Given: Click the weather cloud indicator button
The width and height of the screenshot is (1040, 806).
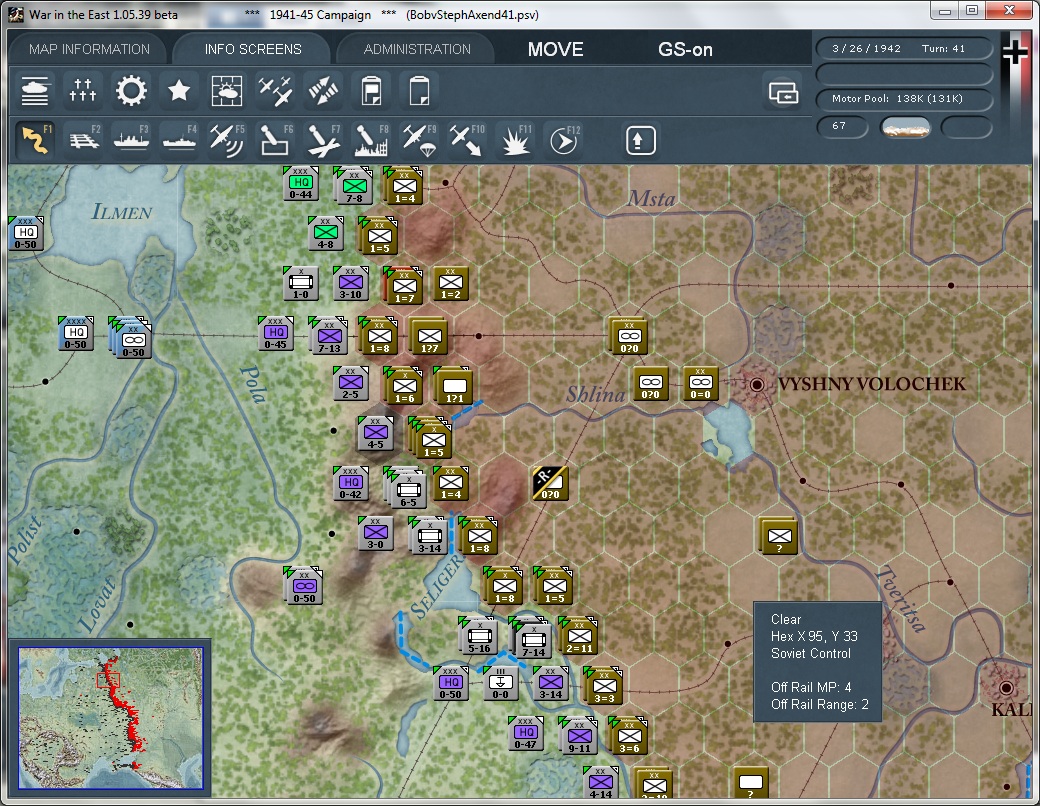Looking at the screenshot, I should (x=905, y=127).
